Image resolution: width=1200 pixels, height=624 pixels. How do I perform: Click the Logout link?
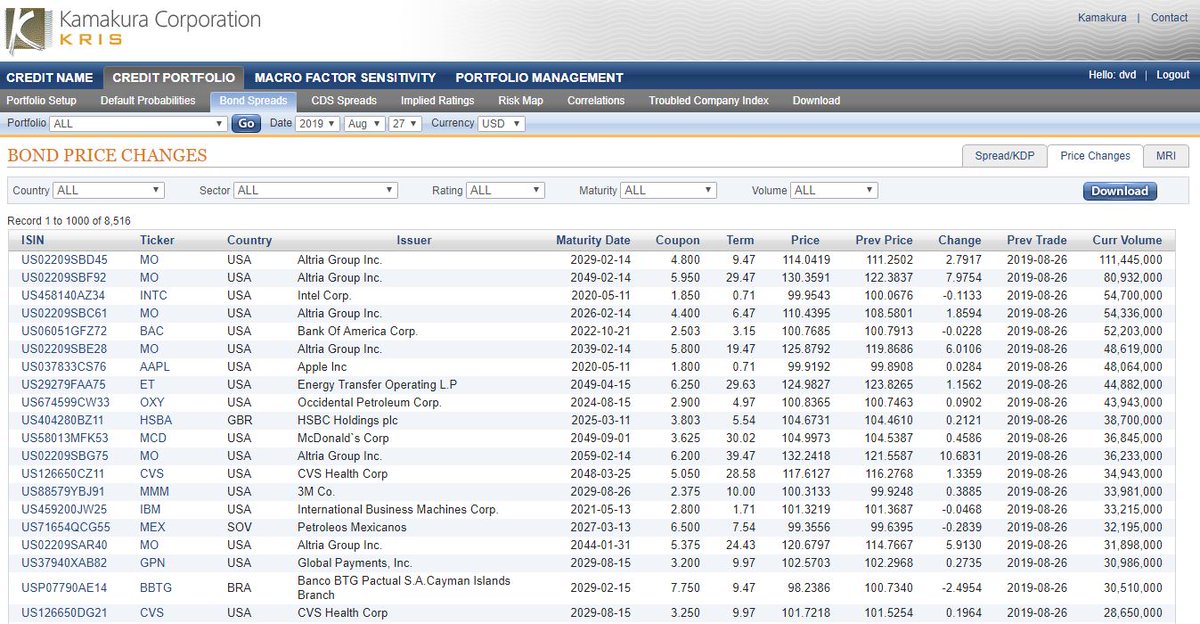click(1173, 75)
